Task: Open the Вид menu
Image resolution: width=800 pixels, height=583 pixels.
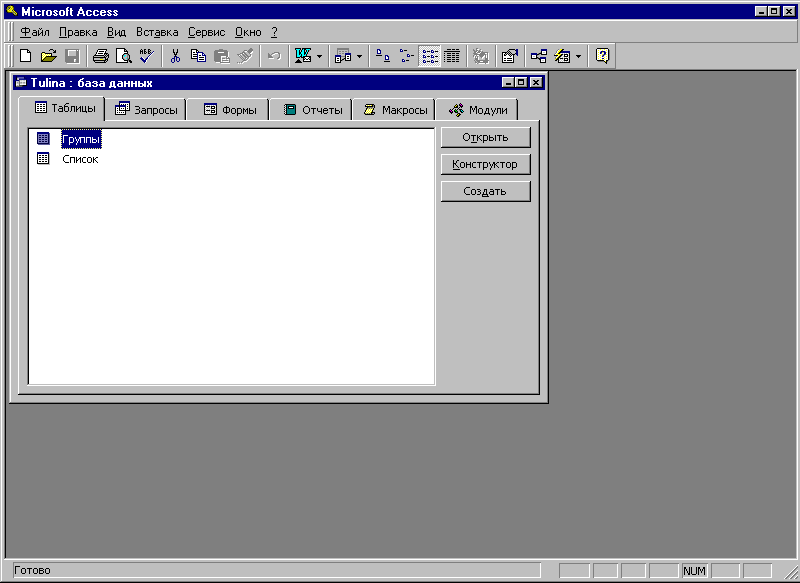Action: [x=116, y=32]
